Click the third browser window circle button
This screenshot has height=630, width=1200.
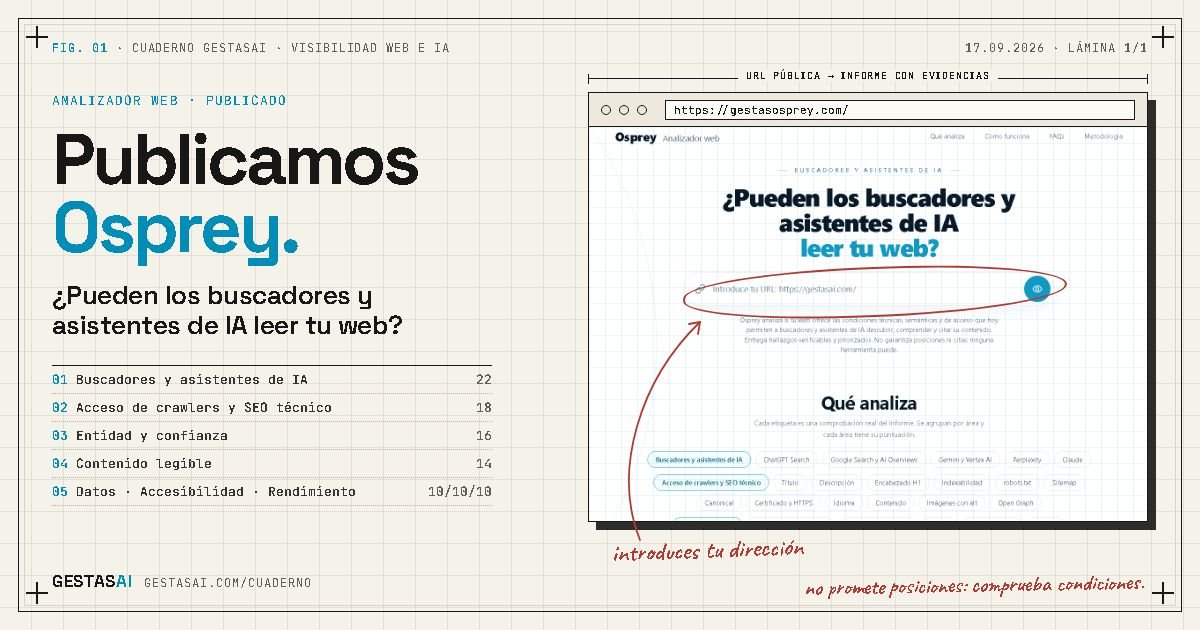pyautogui.click(x=642, y=110)
